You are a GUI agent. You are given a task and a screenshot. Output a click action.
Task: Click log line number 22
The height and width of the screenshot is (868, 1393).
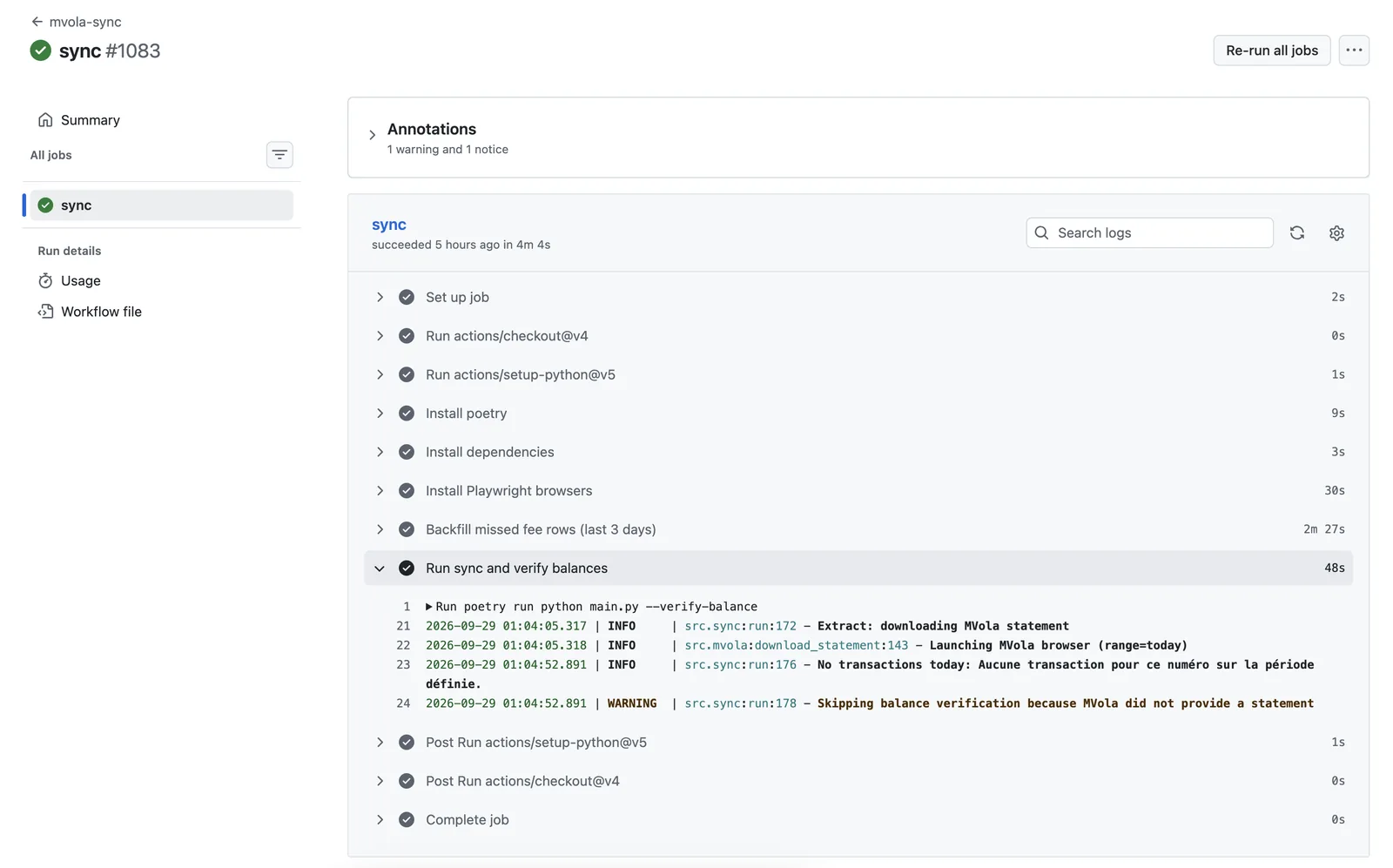(x=403, y=645)
